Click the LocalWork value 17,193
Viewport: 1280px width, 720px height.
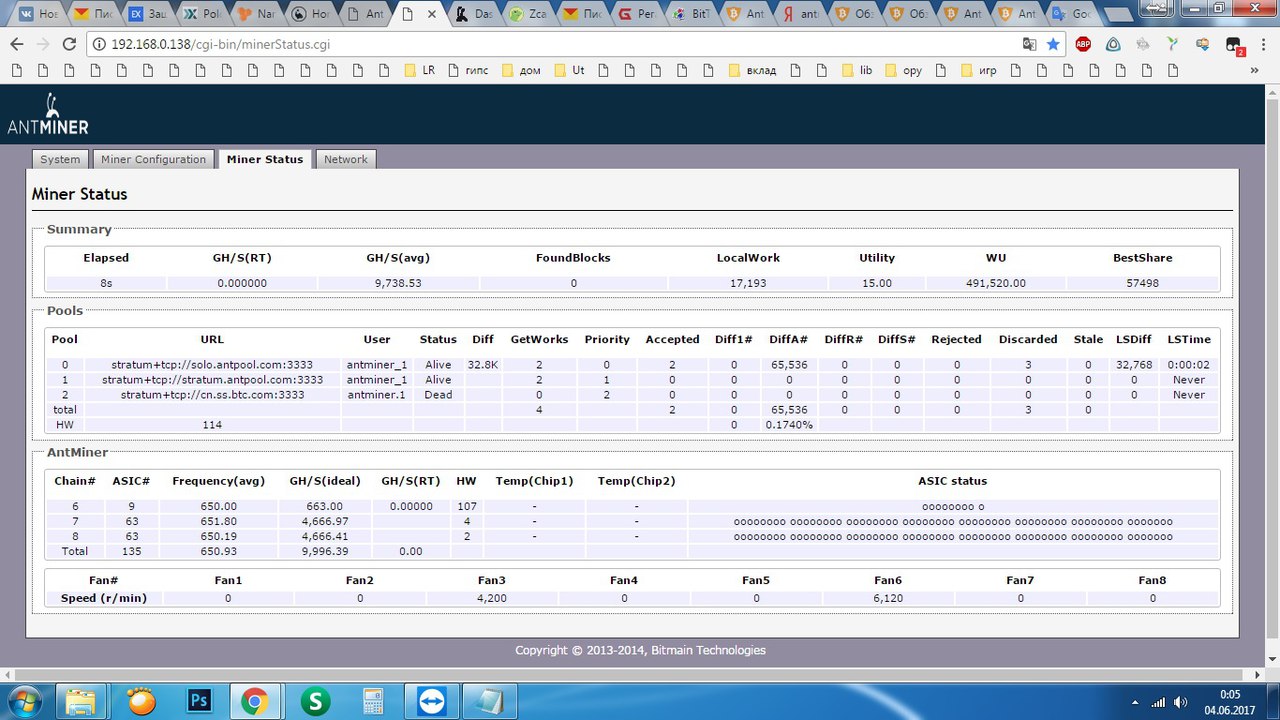[x=748, y=283]
